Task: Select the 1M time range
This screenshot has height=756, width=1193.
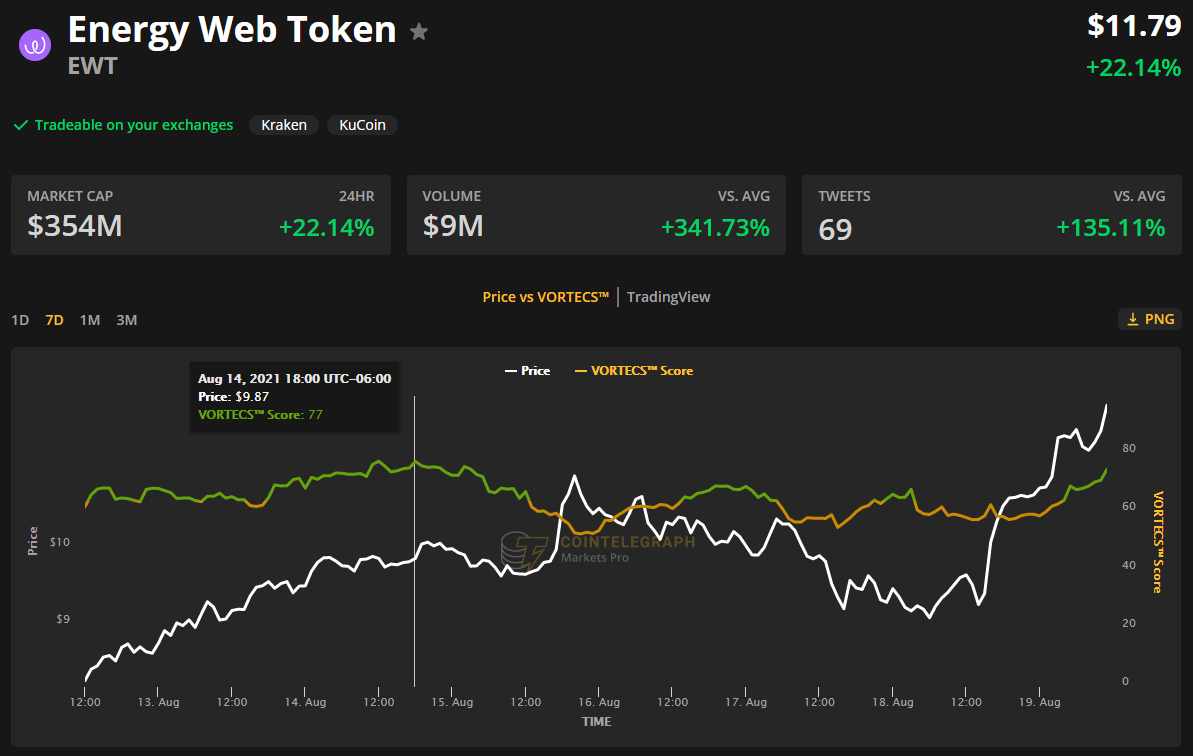Action: click(x=90, y=320)
